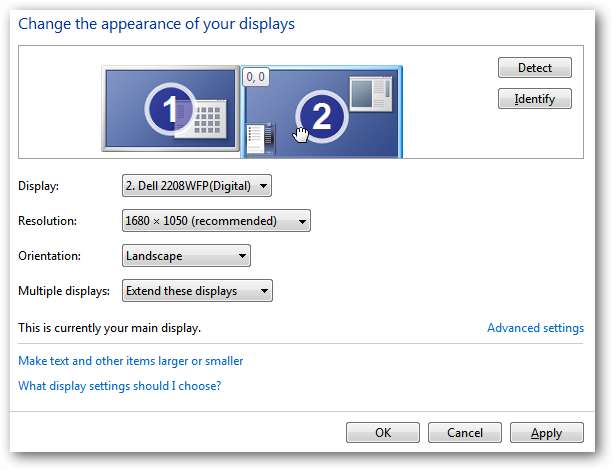Screen dimensions: 613x470
Task: Follow "Make text and other items larger" link
Action: (x=131, y=361)
